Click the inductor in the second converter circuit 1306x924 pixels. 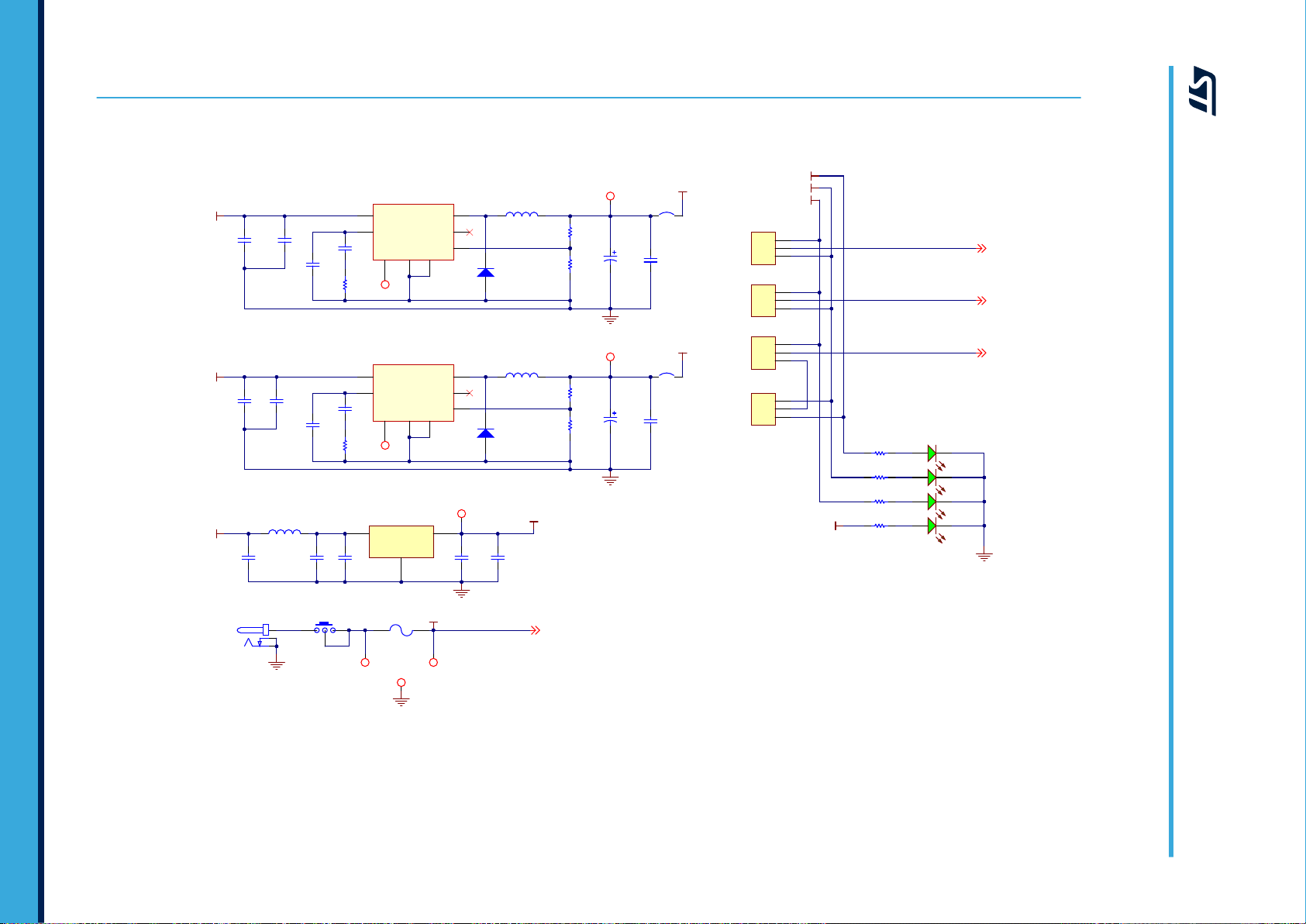pos(522,375)
